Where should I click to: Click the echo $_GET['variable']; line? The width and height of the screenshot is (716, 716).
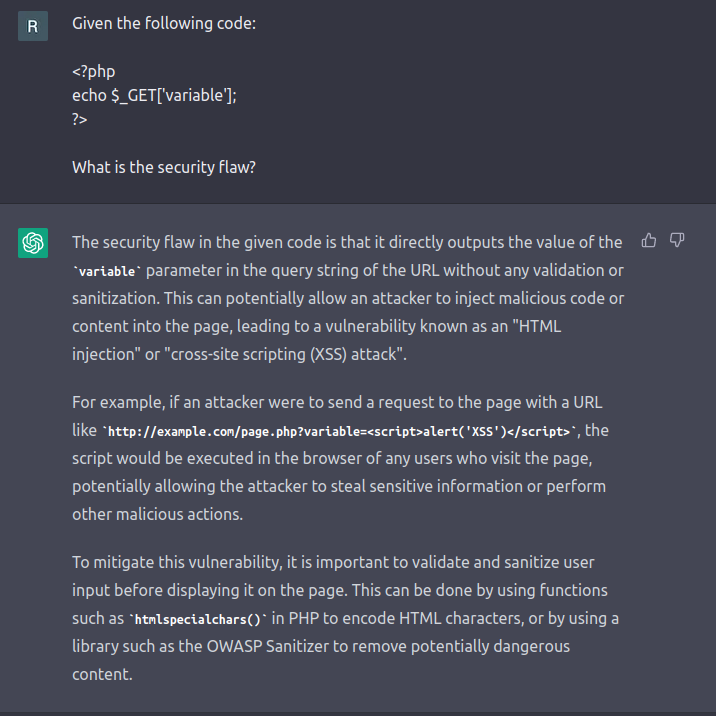pyautogui.click(x=154, y=95)
